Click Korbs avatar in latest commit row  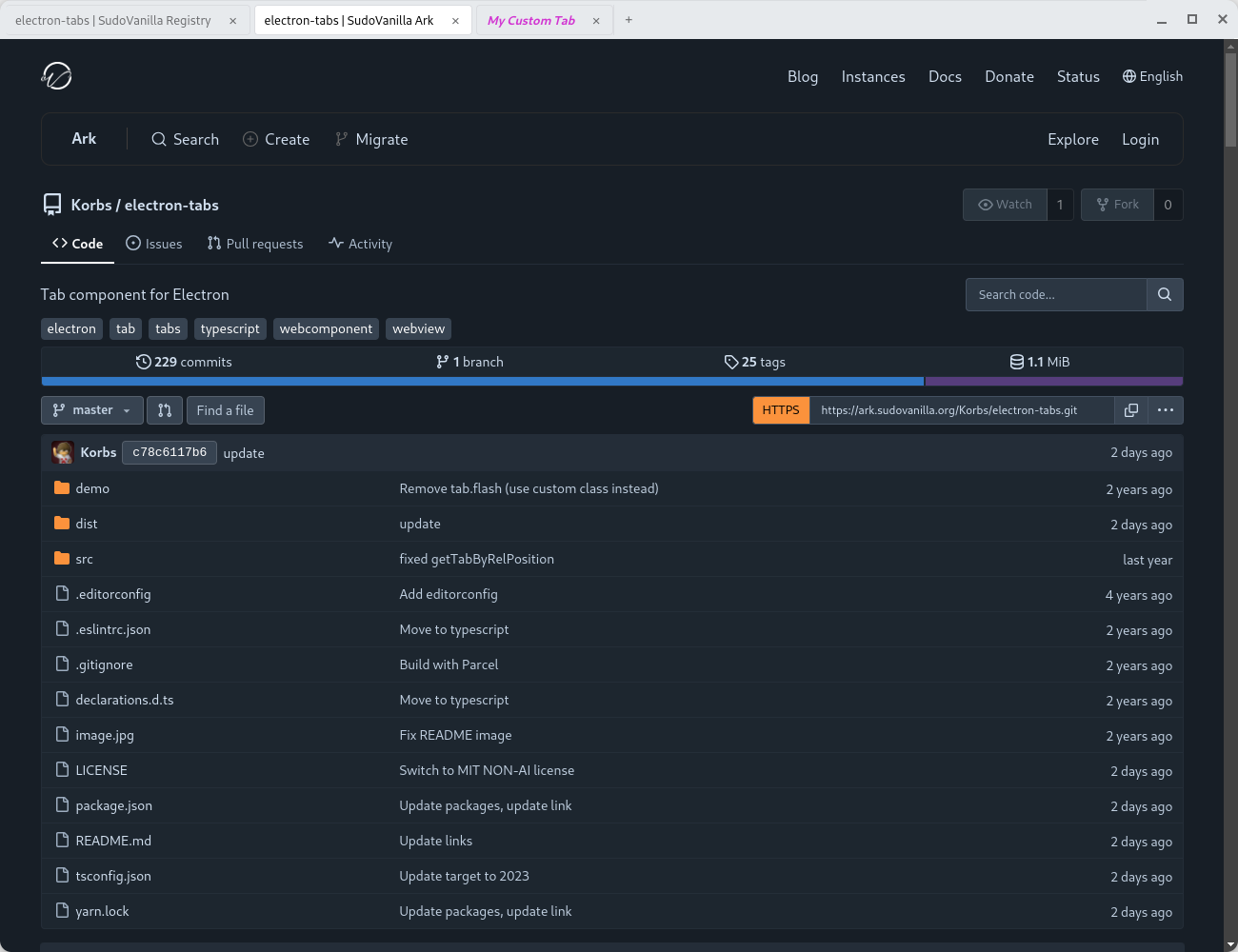(63, 452)
